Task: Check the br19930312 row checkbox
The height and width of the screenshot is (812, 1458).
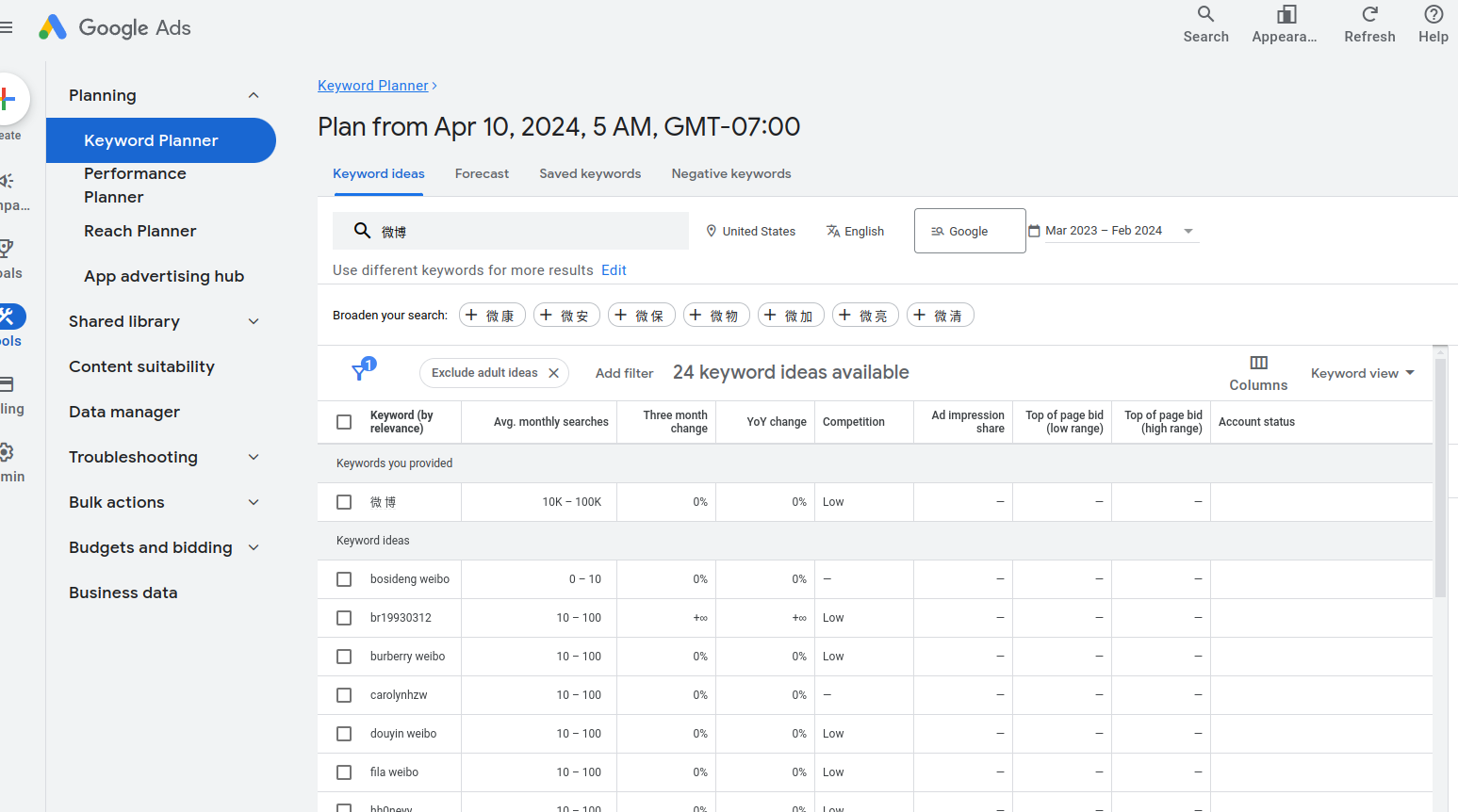Action: [344, 618]
